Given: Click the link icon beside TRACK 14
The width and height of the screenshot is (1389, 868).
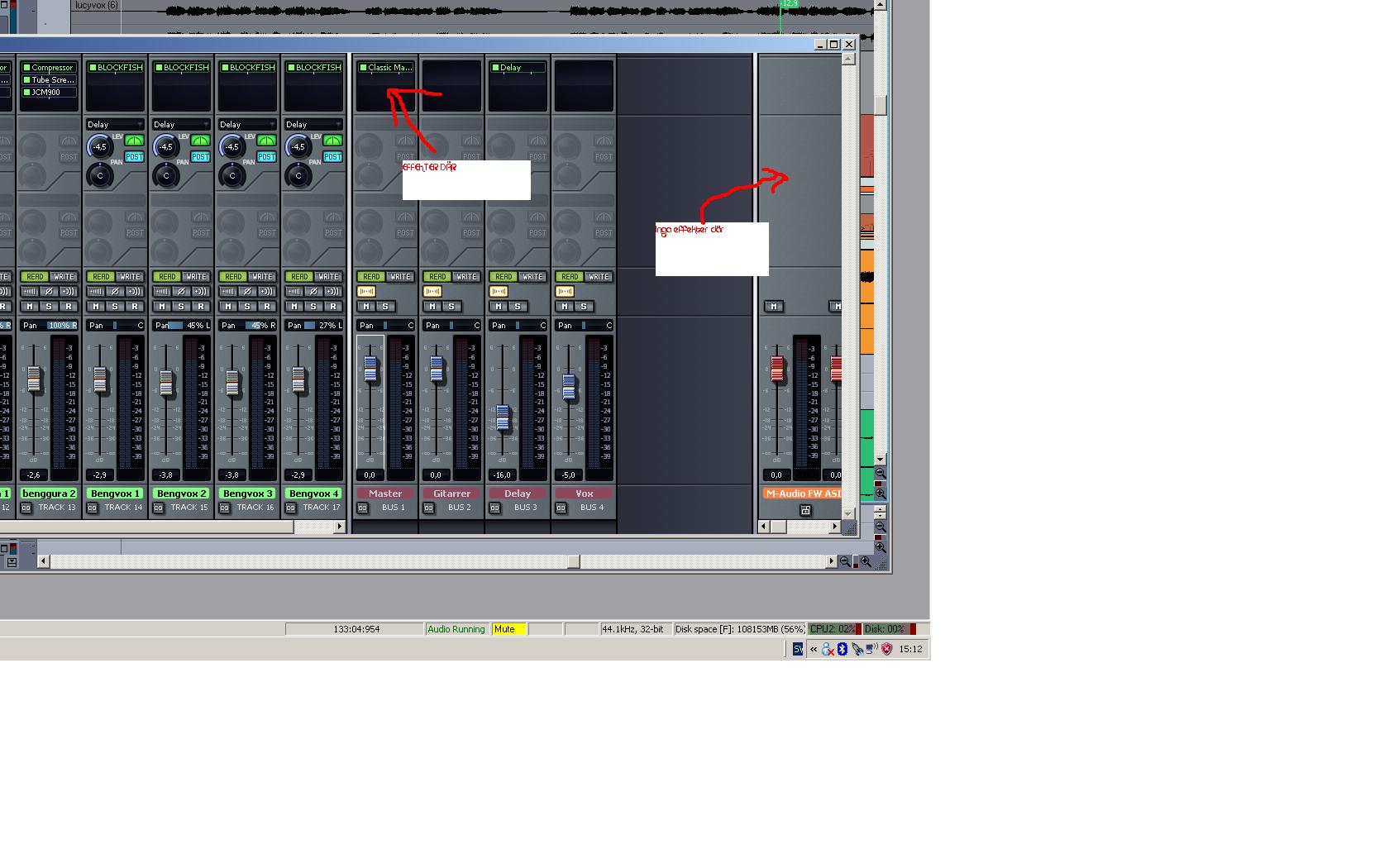Looking at the screenshot, I should click(x=93, y=508).
